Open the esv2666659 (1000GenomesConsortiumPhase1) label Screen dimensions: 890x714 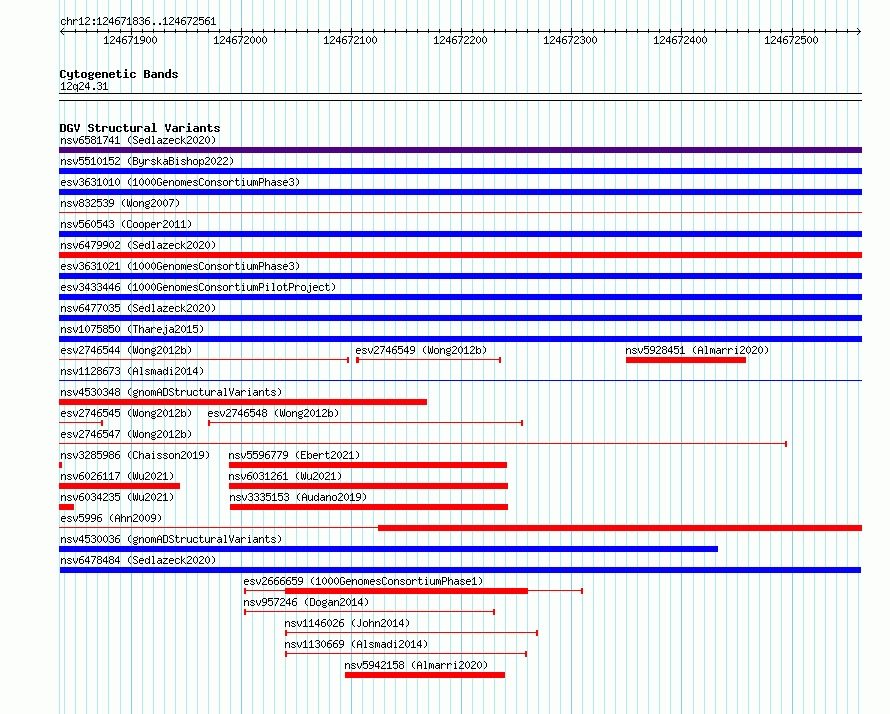point(363,581)
